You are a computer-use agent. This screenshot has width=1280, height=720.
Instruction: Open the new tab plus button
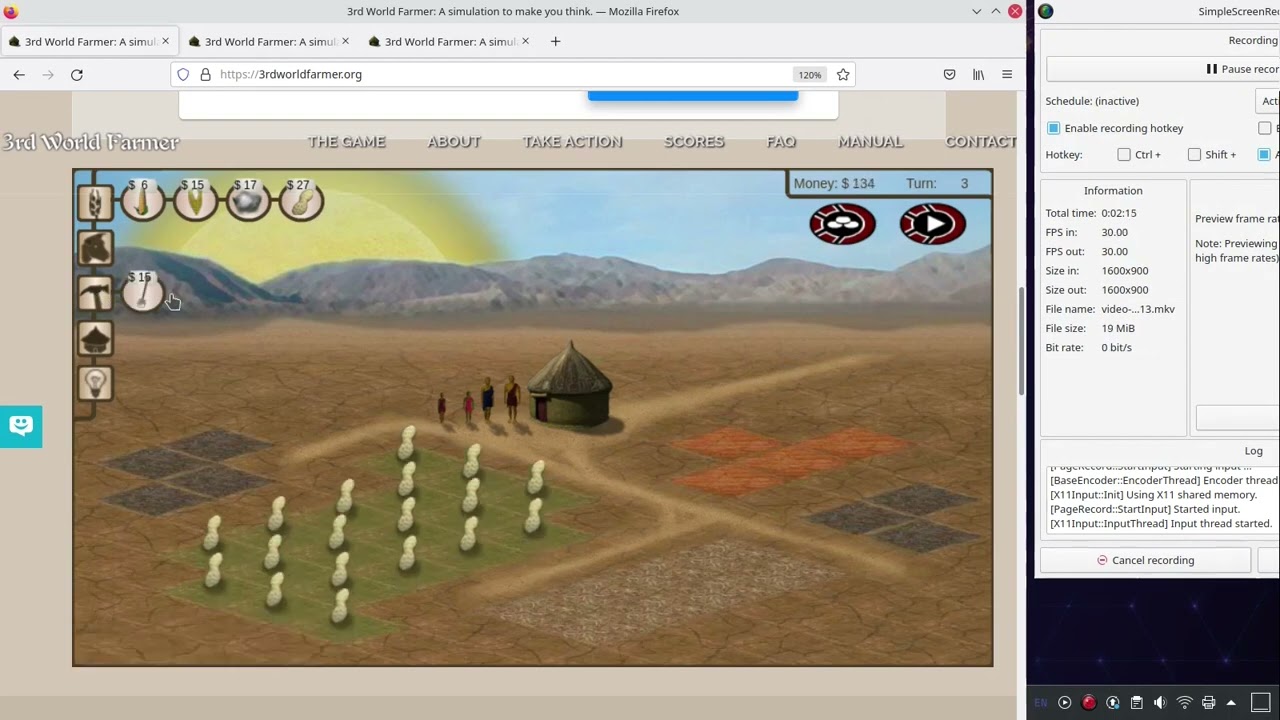(x=555, y=41)
